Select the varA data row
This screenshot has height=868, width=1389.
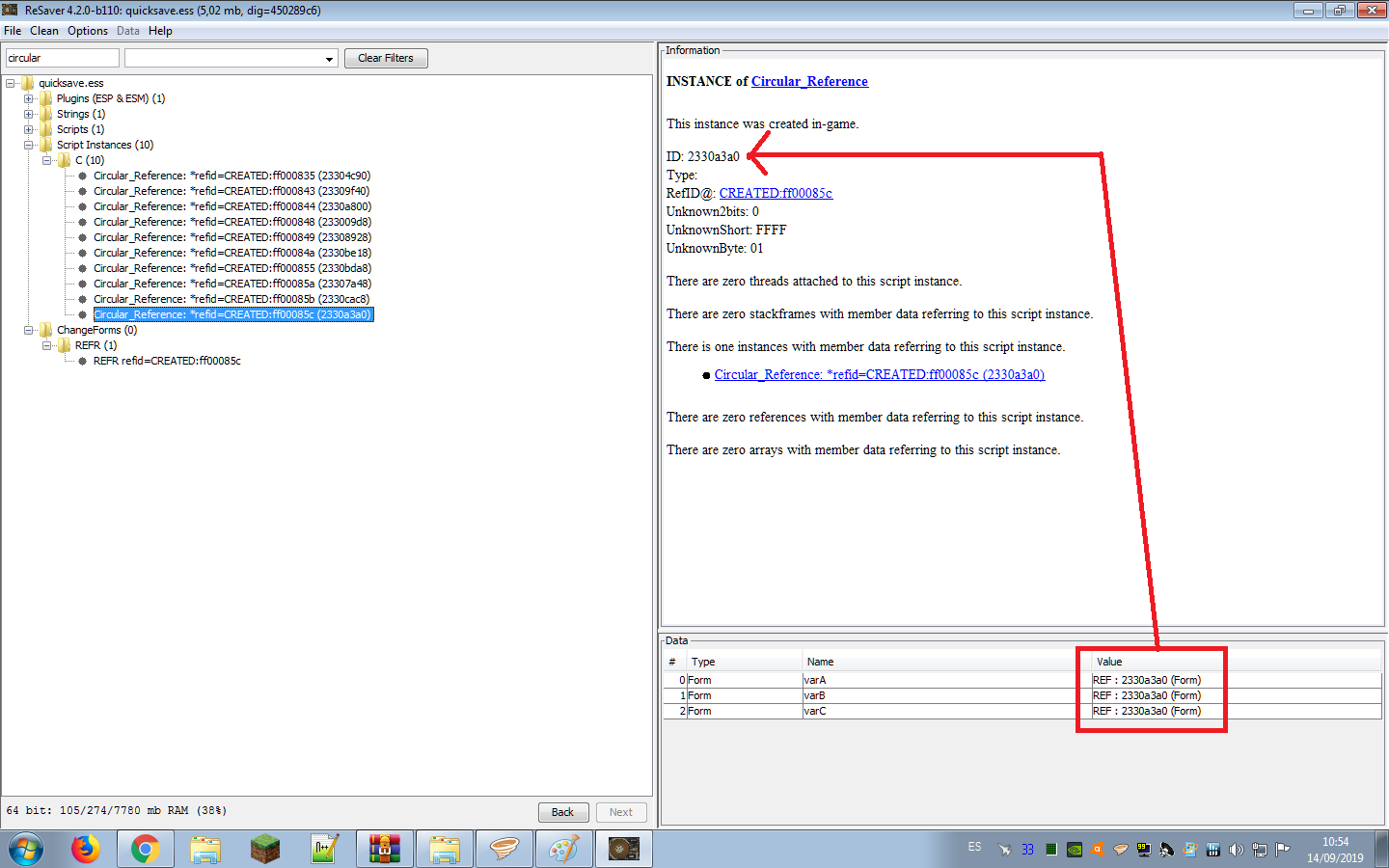click(x=1022, y=680)
